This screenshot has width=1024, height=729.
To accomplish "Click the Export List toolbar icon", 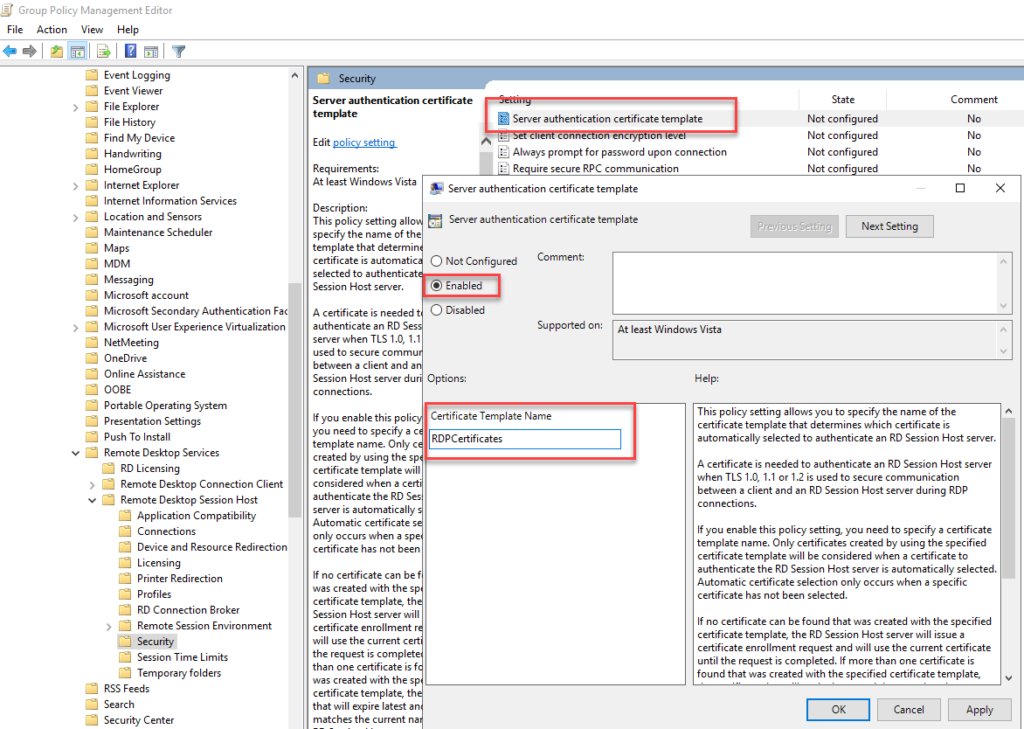I will click(x=103, y=51).
